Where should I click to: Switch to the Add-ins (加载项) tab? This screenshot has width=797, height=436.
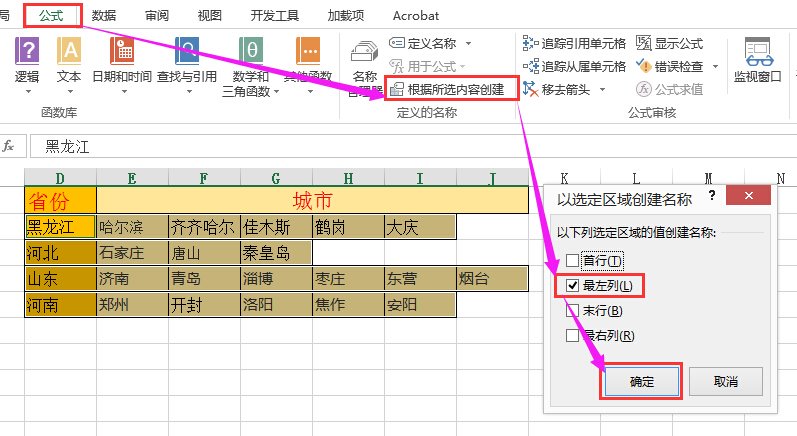346,16
